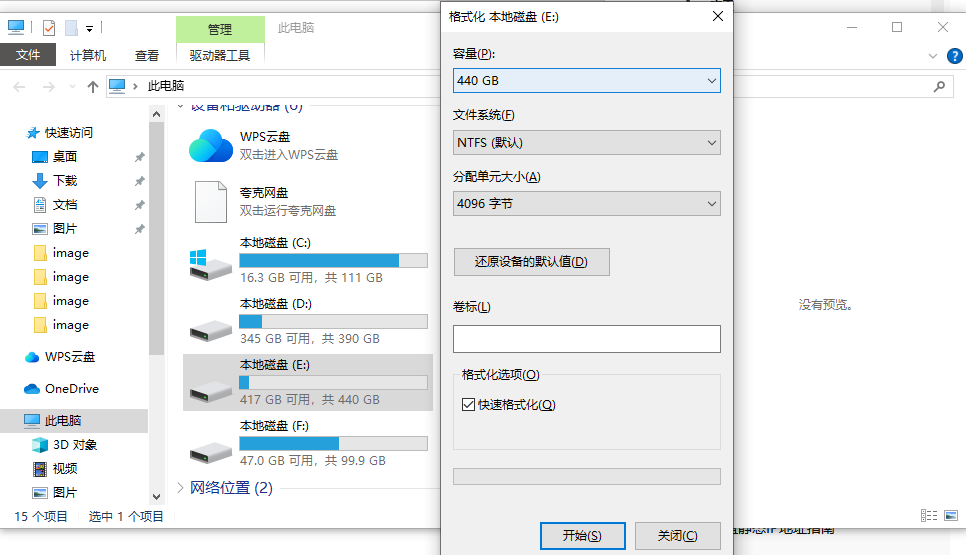Select local disk C: drive icon
966x555 pixels.
[211, 264]
